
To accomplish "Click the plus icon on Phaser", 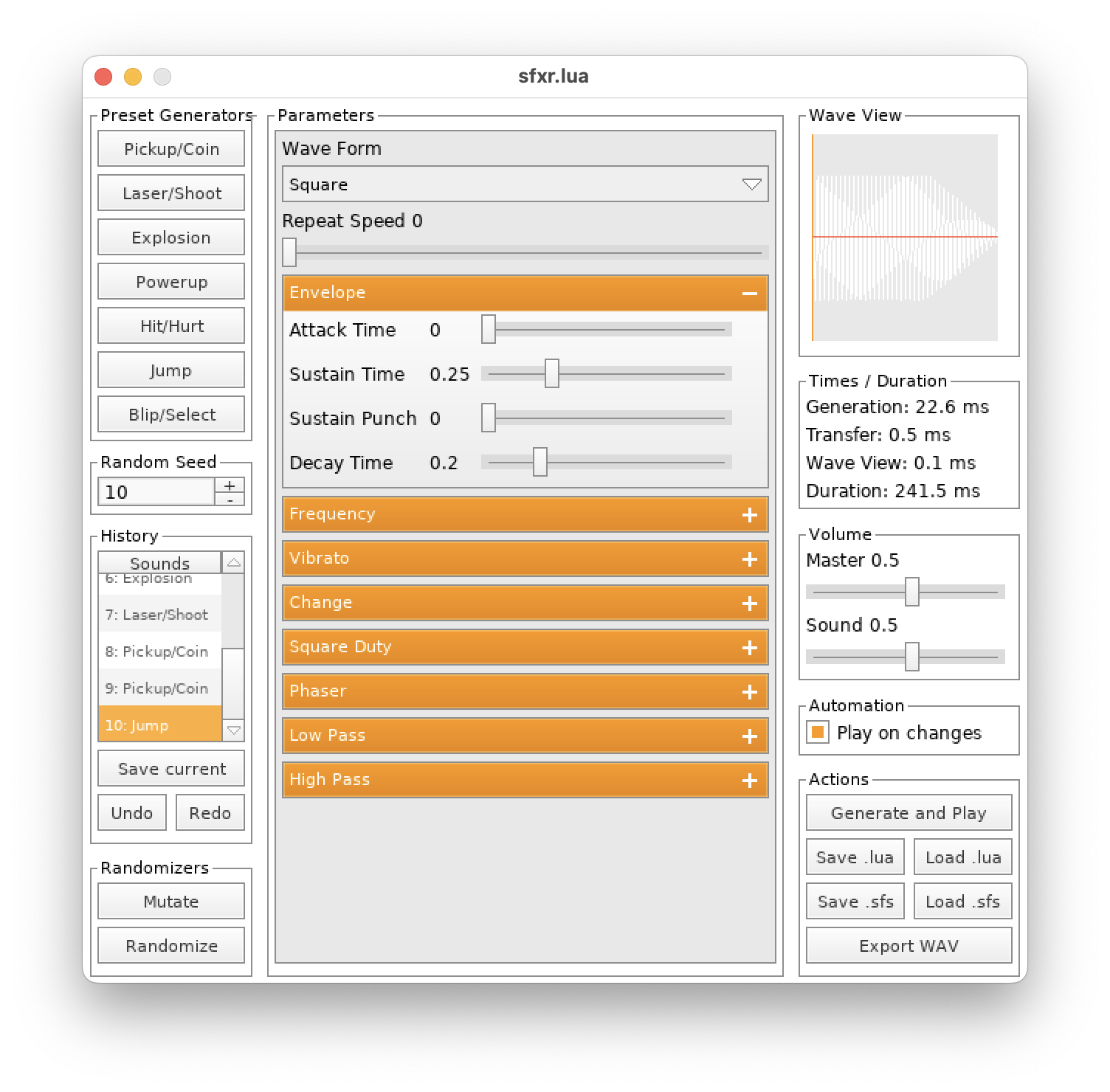I will click(x=749, y=691).
